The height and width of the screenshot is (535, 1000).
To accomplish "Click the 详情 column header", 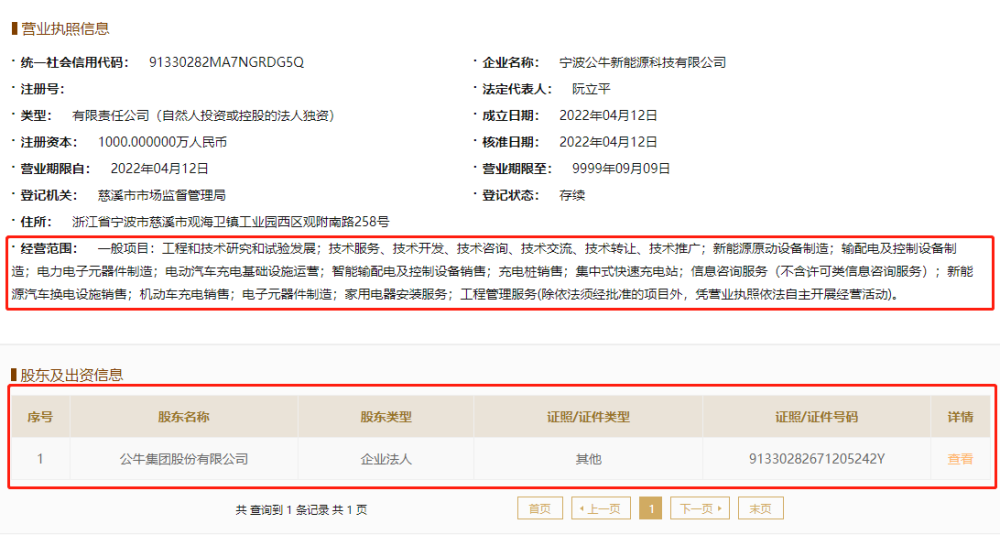I will pyautogui.click(x=960, y=417).
